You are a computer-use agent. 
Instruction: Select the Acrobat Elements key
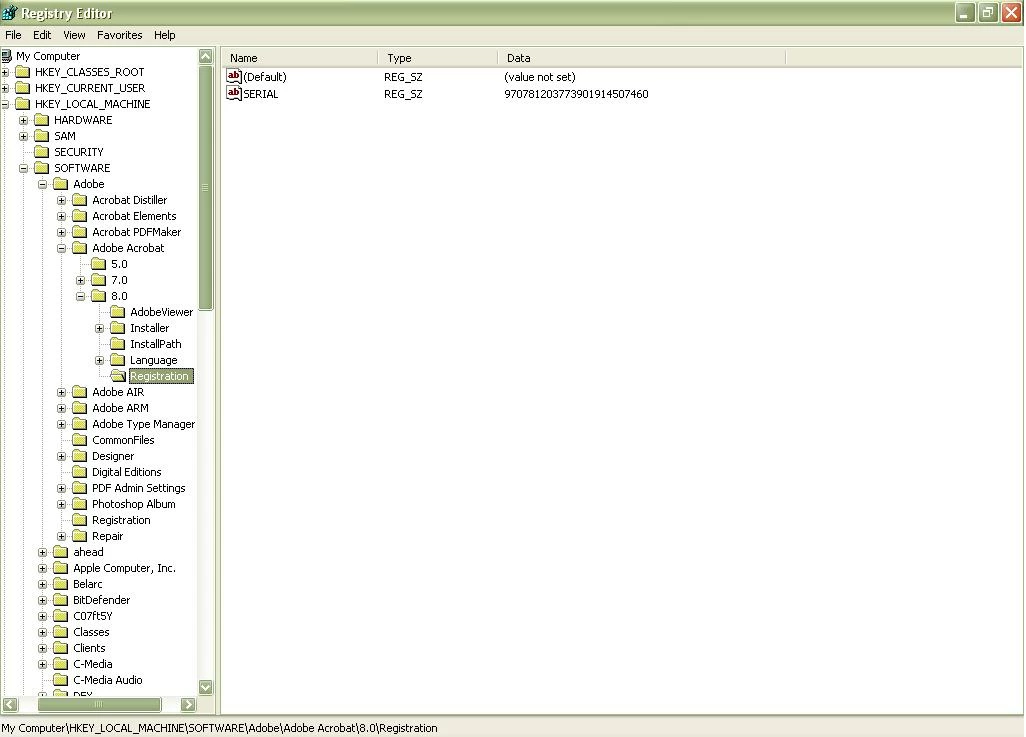(134, 216)
